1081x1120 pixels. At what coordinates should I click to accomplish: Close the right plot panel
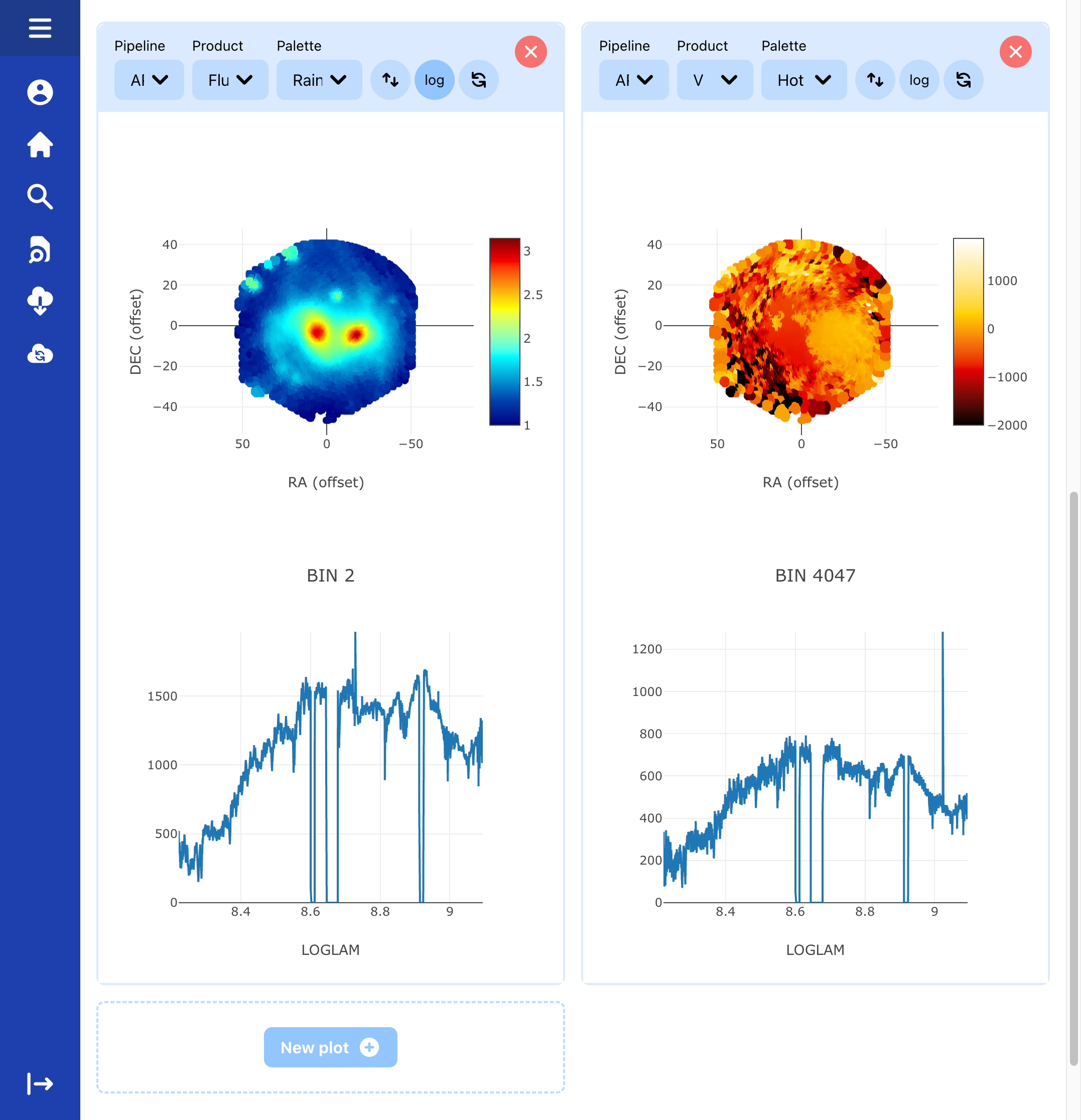point(1015,51)
